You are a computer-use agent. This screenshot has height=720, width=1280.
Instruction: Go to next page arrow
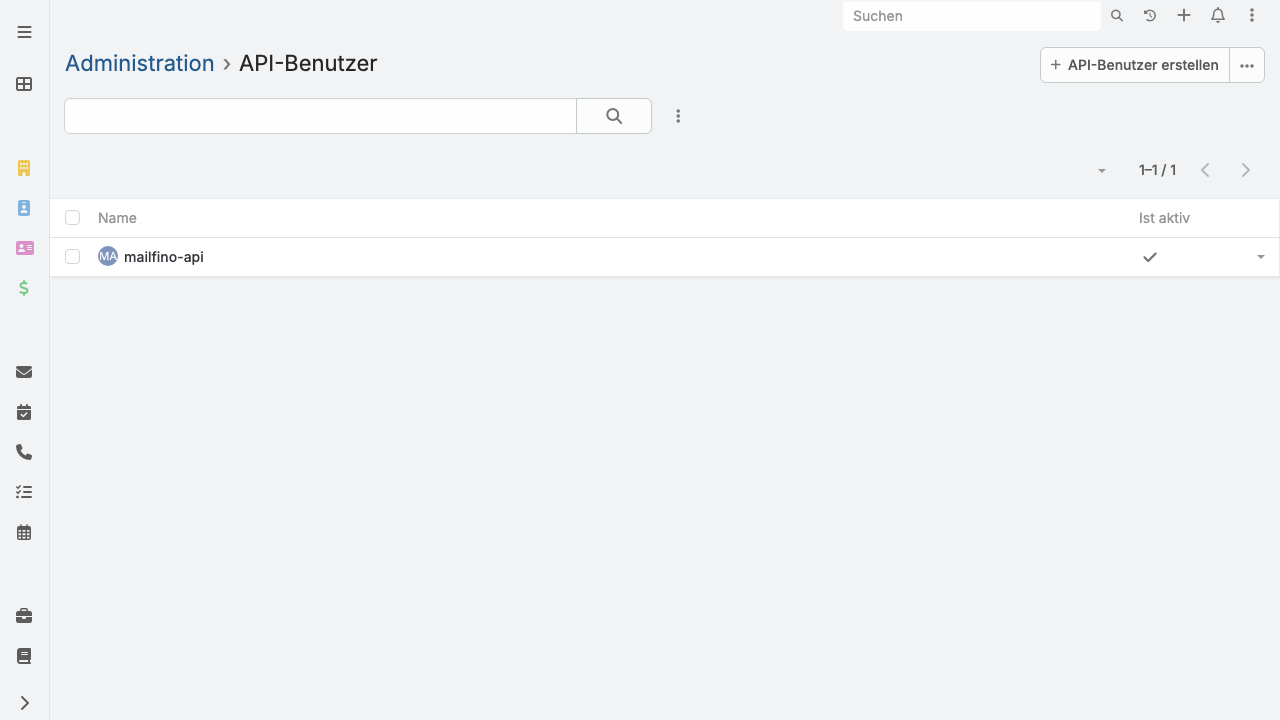(x=1246, y=170)
